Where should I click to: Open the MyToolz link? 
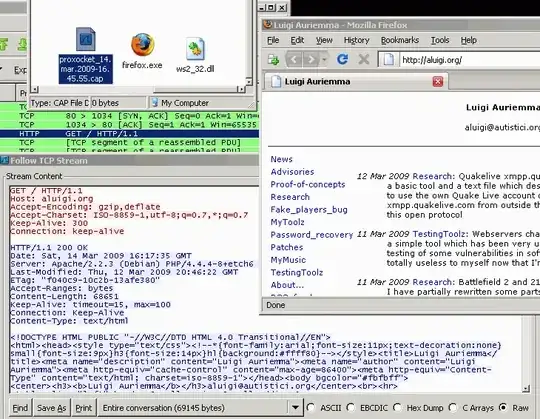point(287,222)
